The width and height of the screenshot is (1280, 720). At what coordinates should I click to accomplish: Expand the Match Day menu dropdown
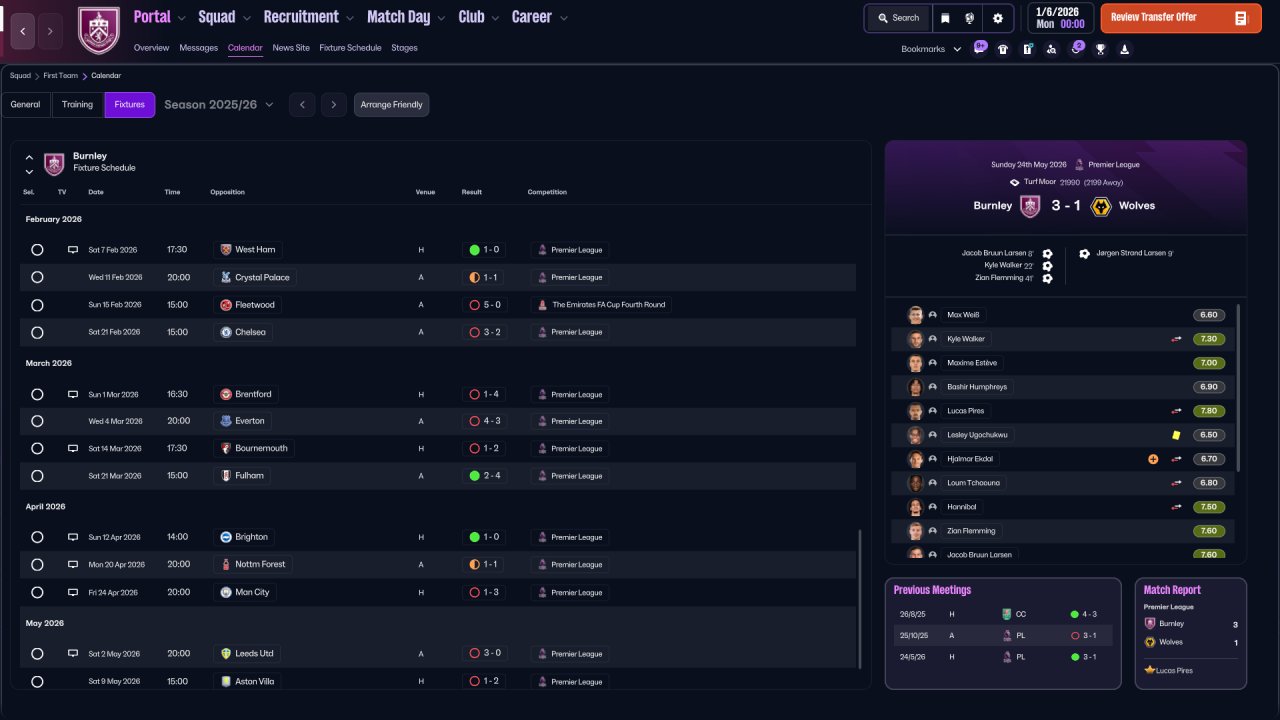pyautogui.click(x=441, y=18)
